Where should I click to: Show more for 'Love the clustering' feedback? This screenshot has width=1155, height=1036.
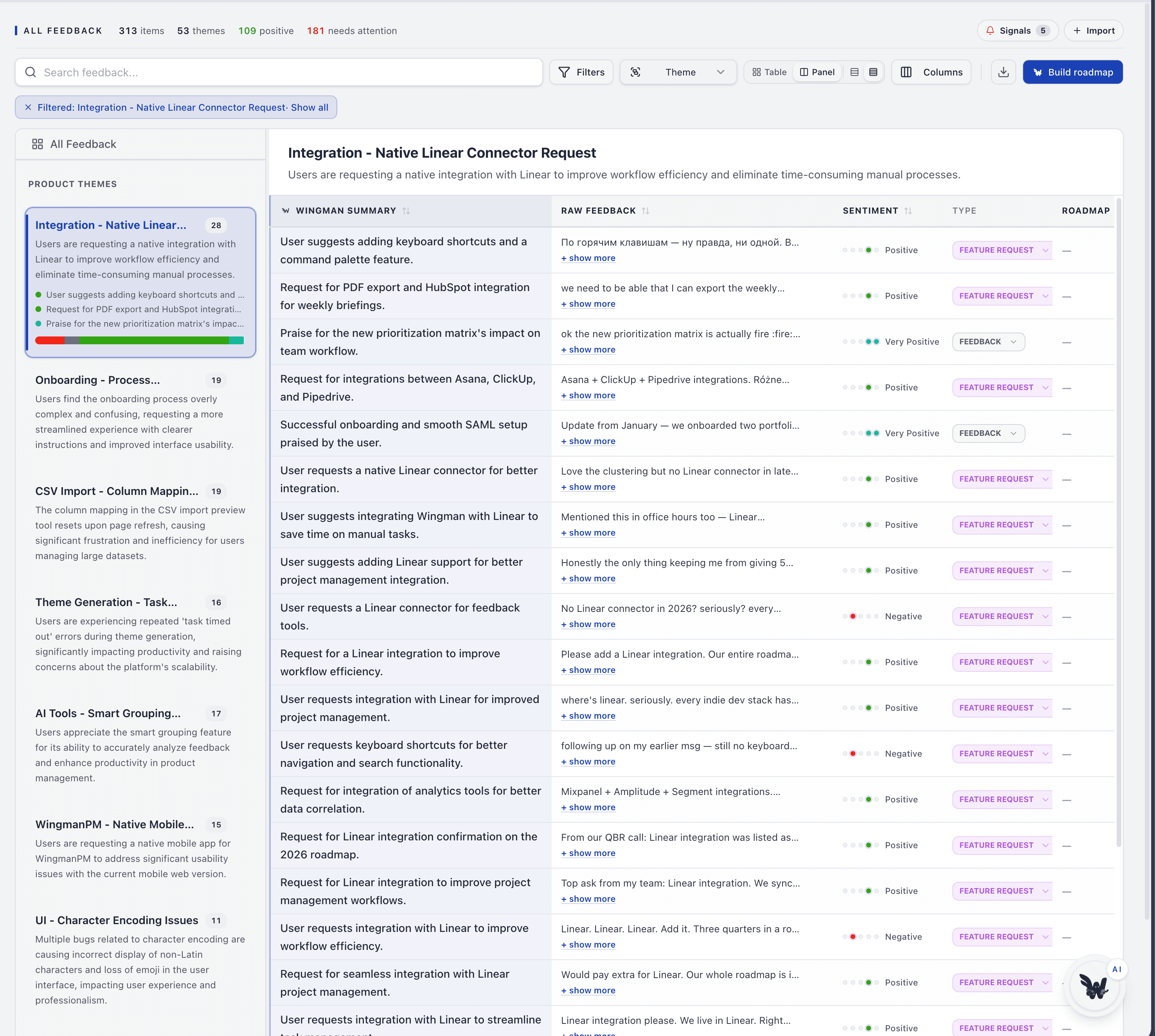pyautogui.click(x=588, y=487)
